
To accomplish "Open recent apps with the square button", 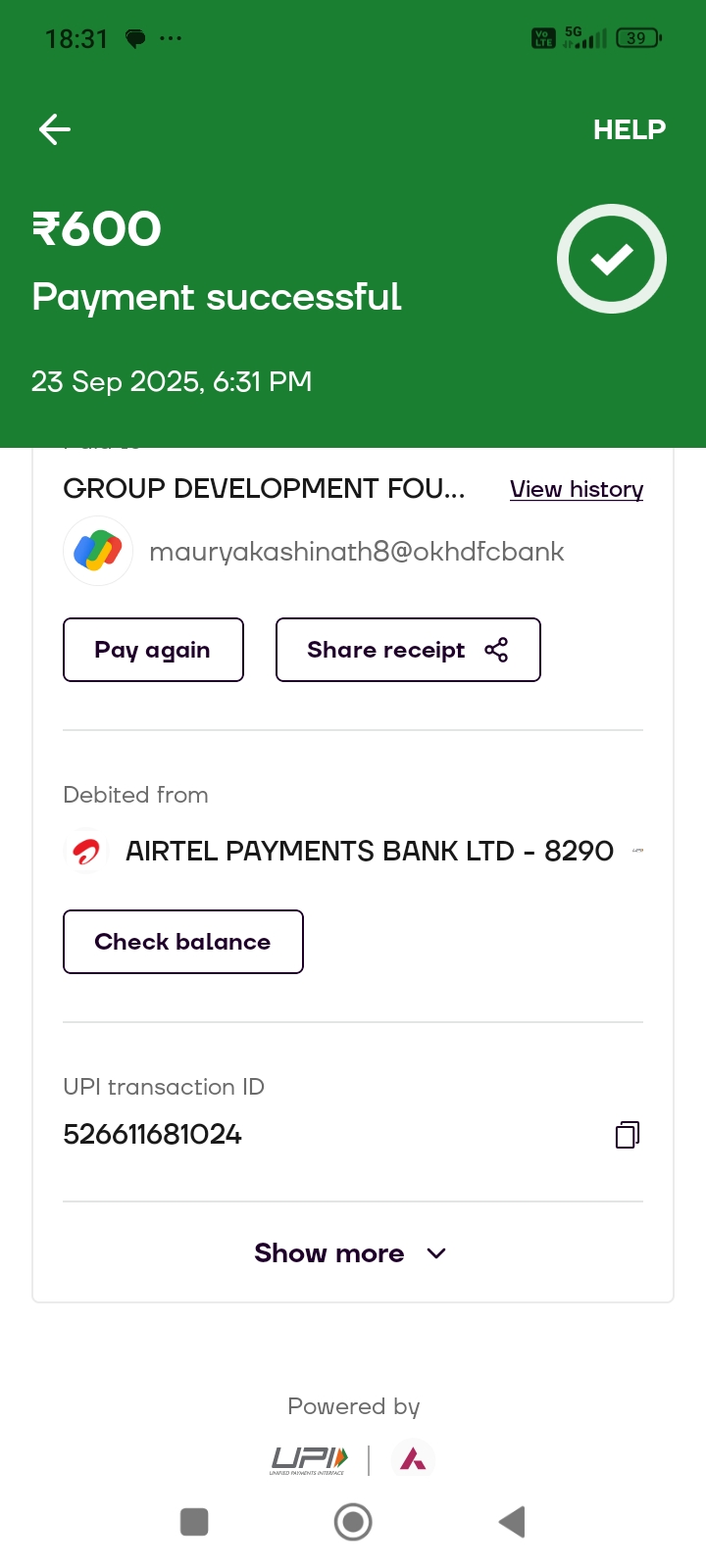I will click(x=194, y=1522).
